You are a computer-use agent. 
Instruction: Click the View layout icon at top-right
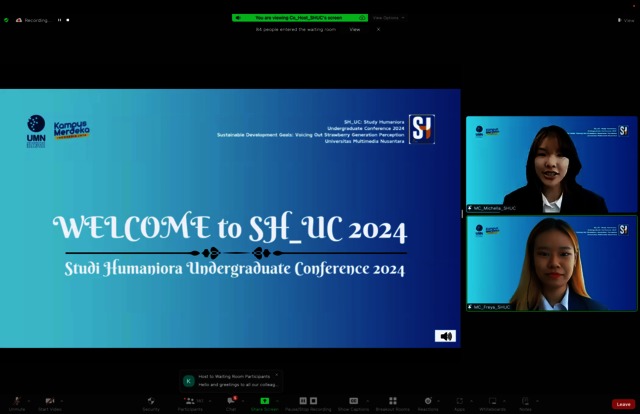[619, 20]
